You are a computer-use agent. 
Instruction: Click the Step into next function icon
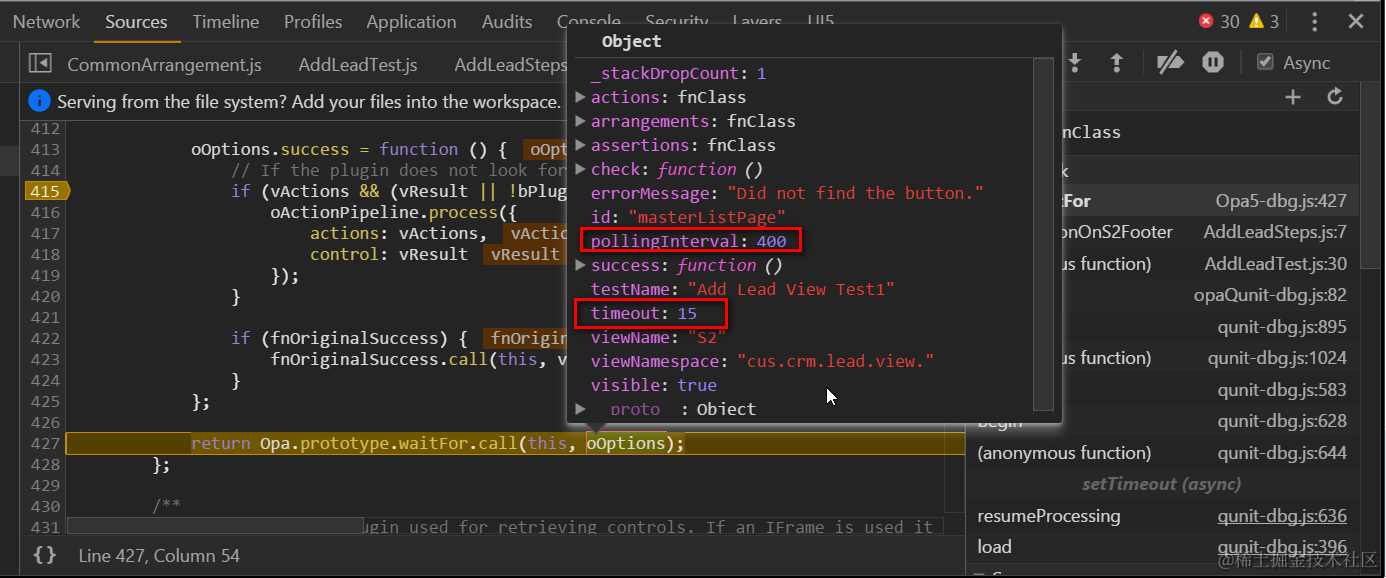coord(1075,62)
